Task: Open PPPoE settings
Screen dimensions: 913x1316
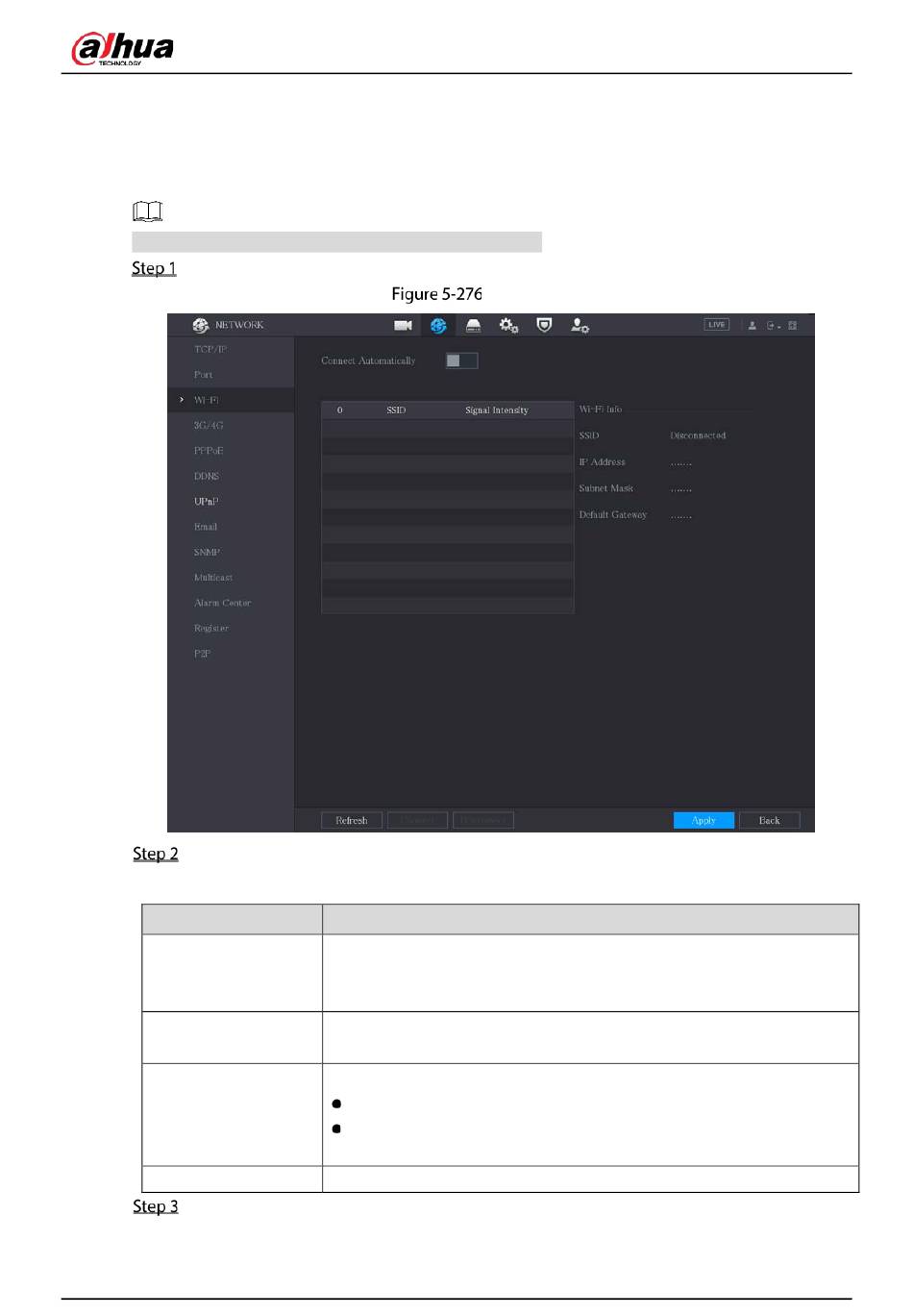Action: [209, 451]
